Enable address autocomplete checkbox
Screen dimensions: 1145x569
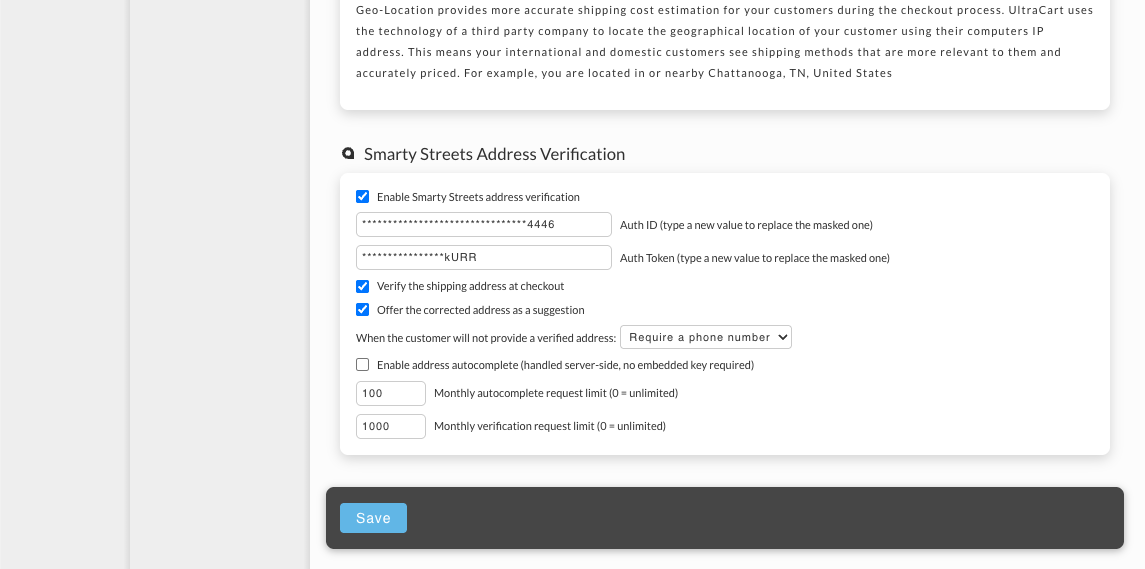[362, 364]
